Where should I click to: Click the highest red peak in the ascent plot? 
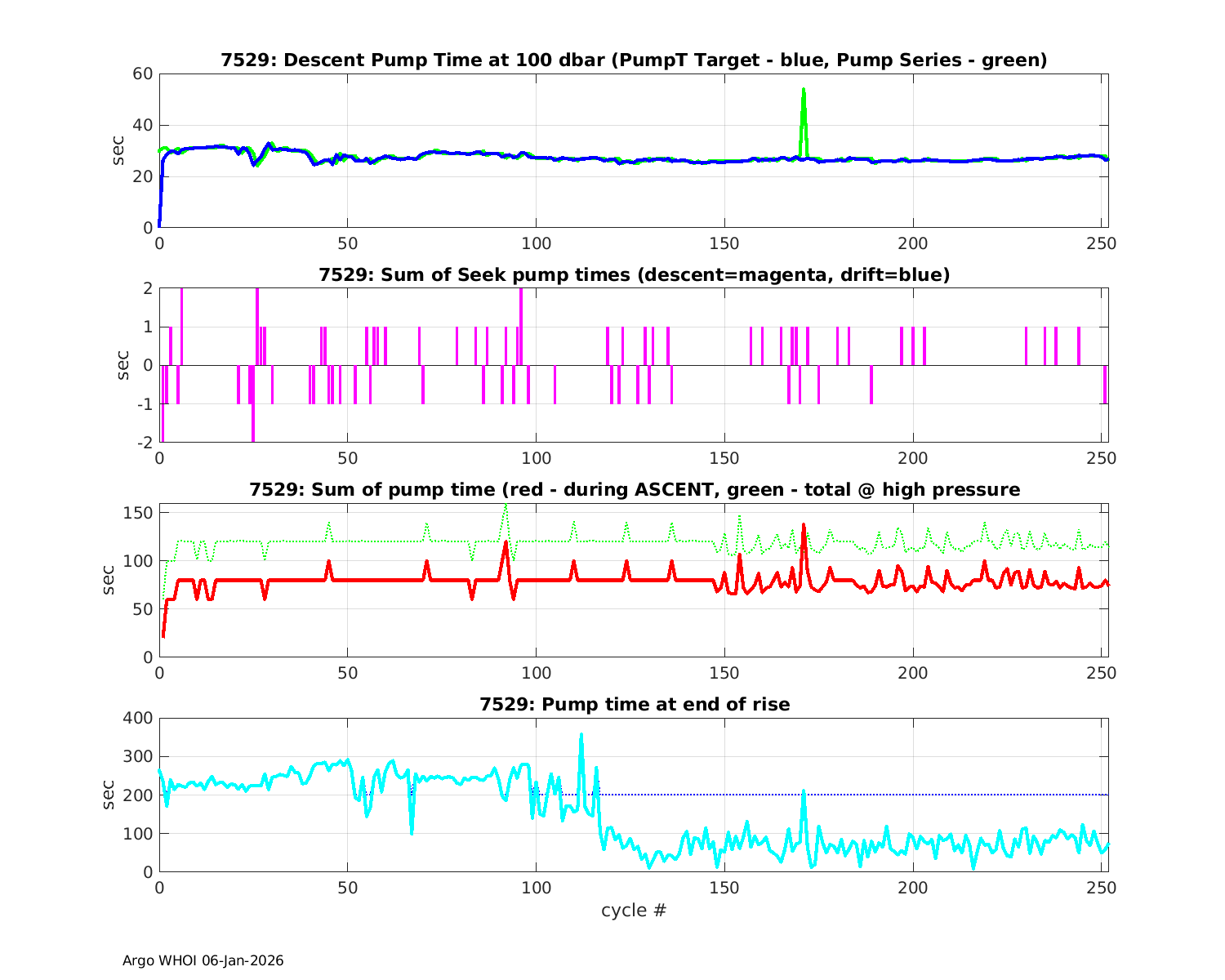coord(804,527)
